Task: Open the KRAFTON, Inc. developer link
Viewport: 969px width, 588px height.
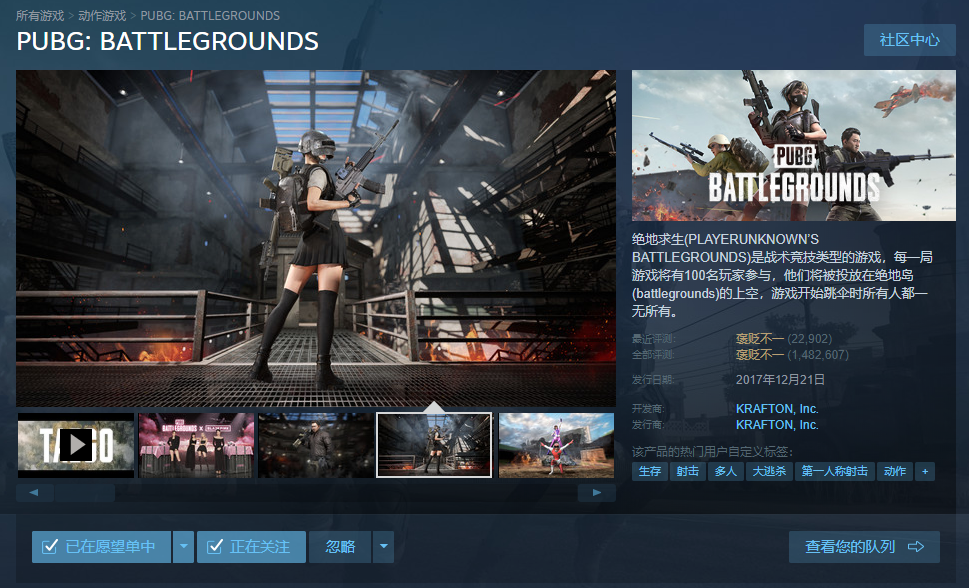Action: coord(777,409)
